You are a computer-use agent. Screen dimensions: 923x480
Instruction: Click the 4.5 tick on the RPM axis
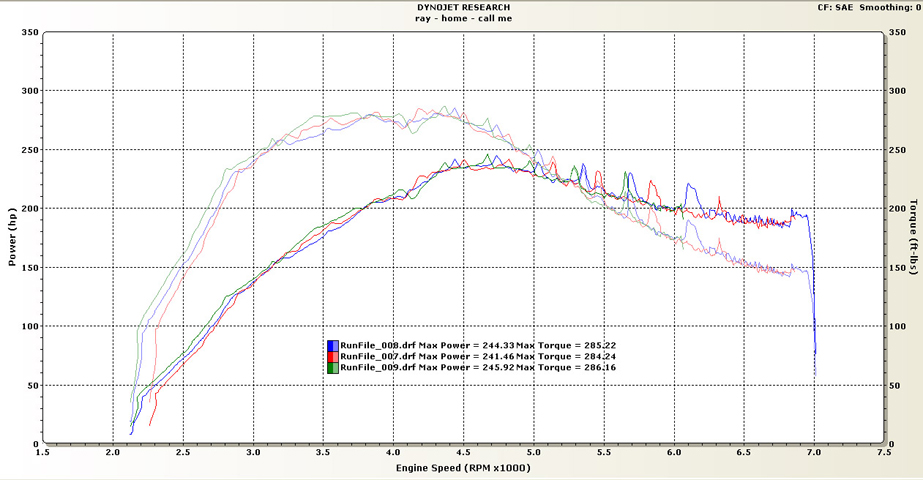464,453
